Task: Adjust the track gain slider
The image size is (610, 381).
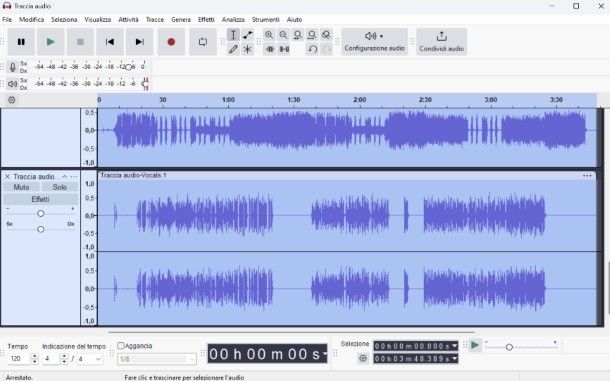Action: (x=40, y=214)
